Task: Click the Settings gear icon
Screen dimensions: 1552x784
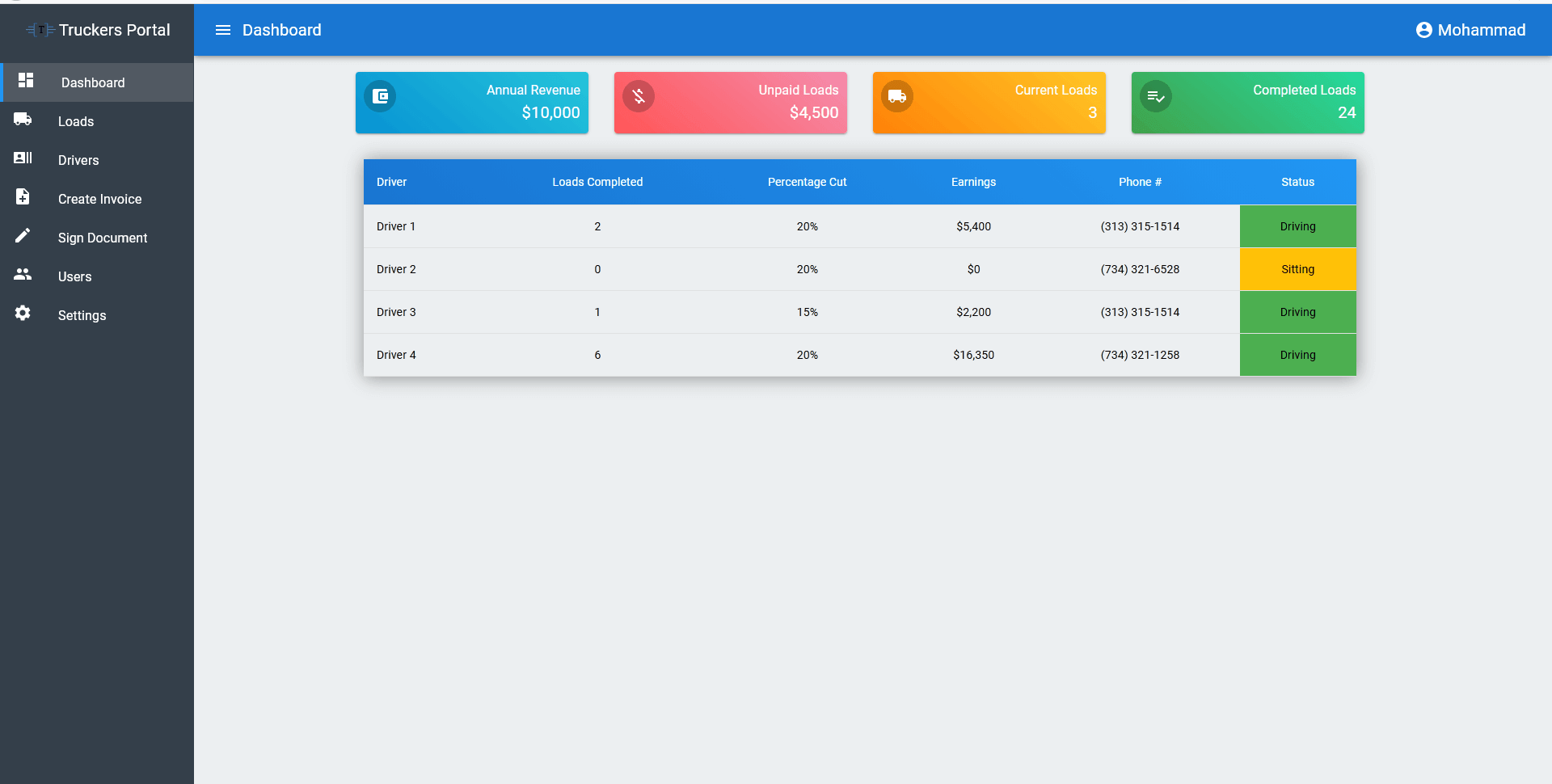Action: 23,314
